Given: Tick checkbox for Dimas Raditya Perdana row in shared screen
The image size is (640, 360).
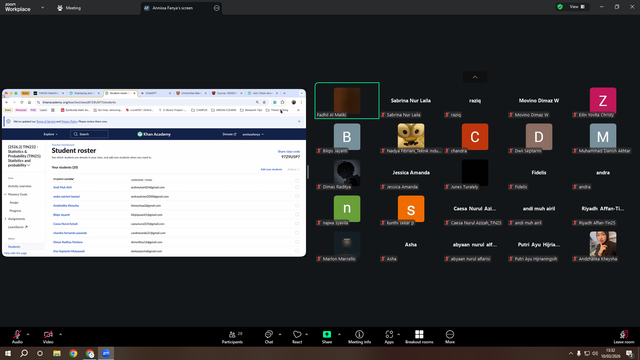Looking at the screenshot, I should point(297,242).
